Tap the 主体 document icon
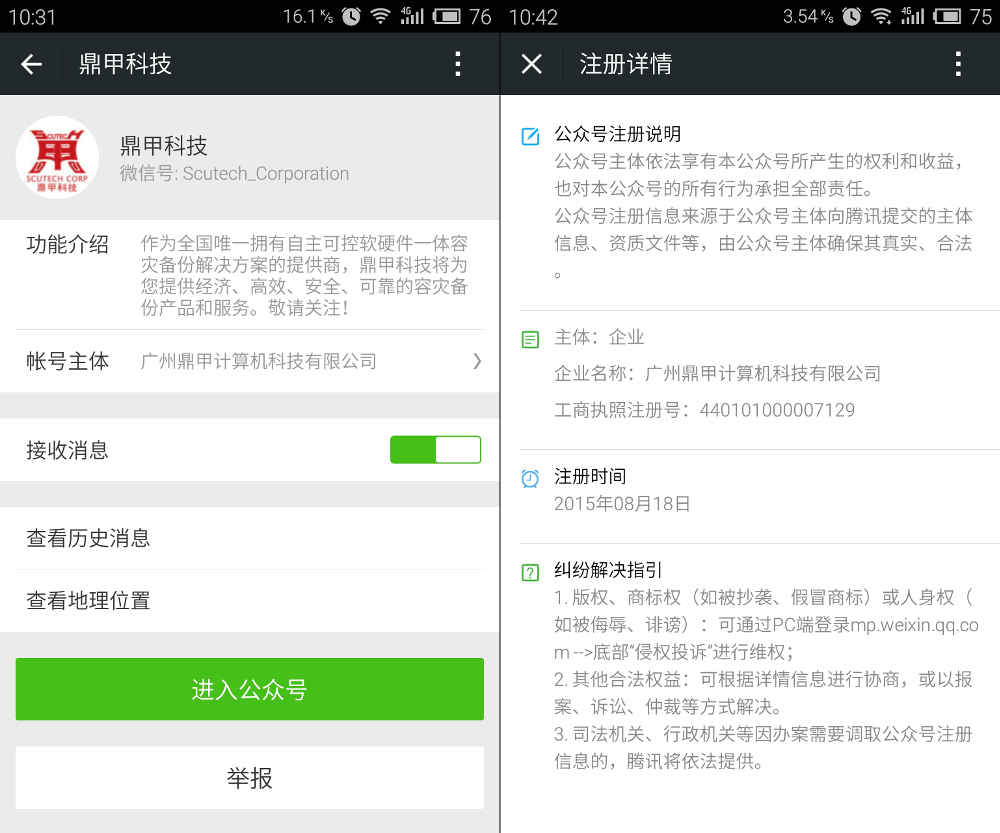Viewport: 1000px width, 833px height. click(530, 339)
